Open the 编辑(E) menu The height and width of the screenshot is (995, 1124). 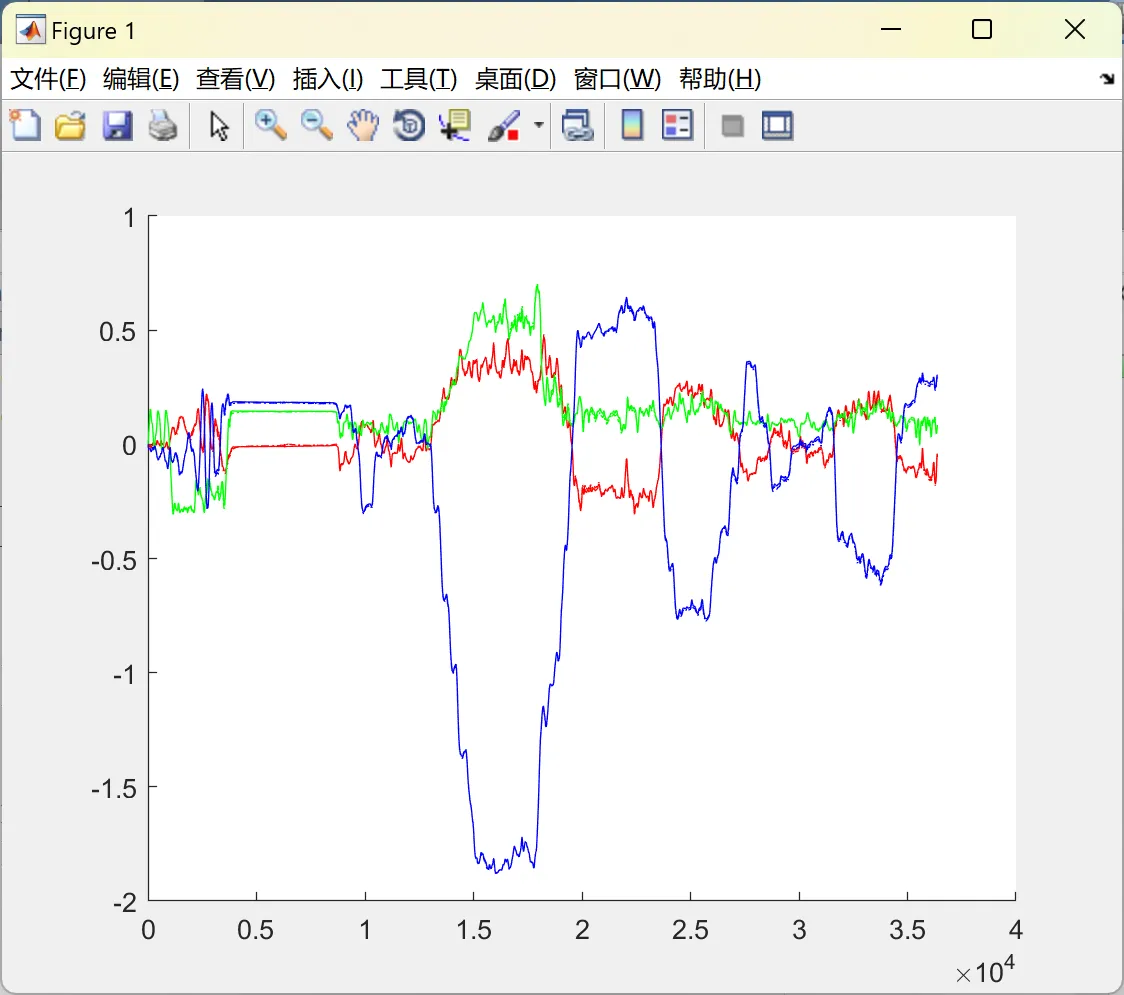pyautogui.click(x=140, y=79)
